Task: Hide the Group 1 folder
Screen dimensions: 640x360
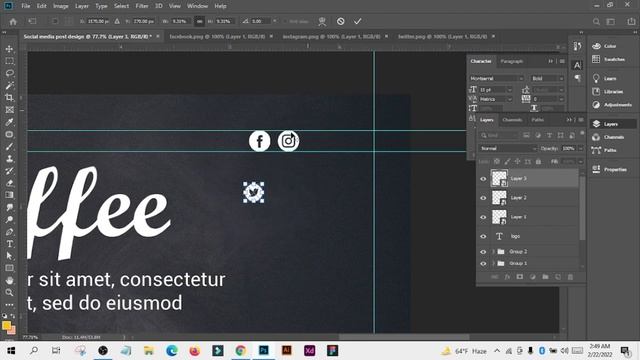Action: [483, 264]
